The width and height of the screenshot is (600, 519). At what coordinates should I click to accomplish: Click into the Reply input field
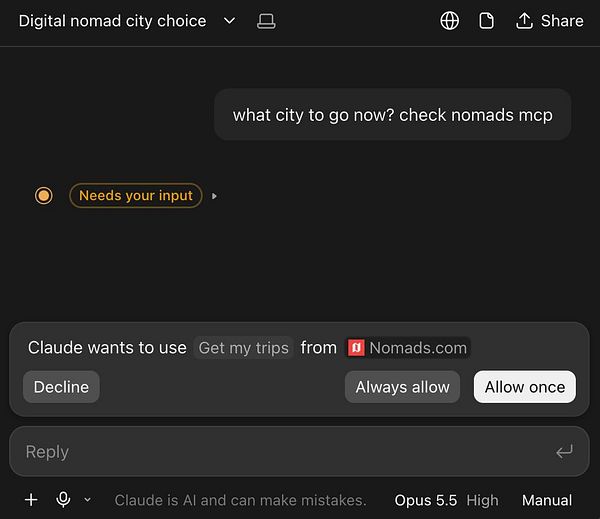point(299,452)
